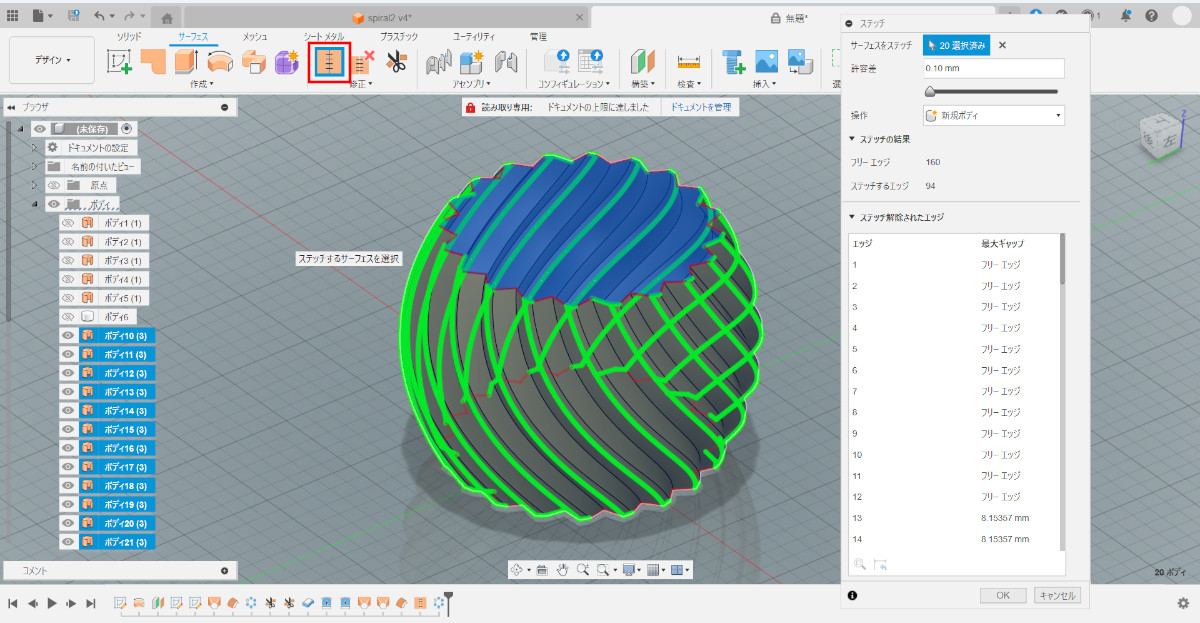
Task: Click the Home tab icon
Action: click(168, 17)
